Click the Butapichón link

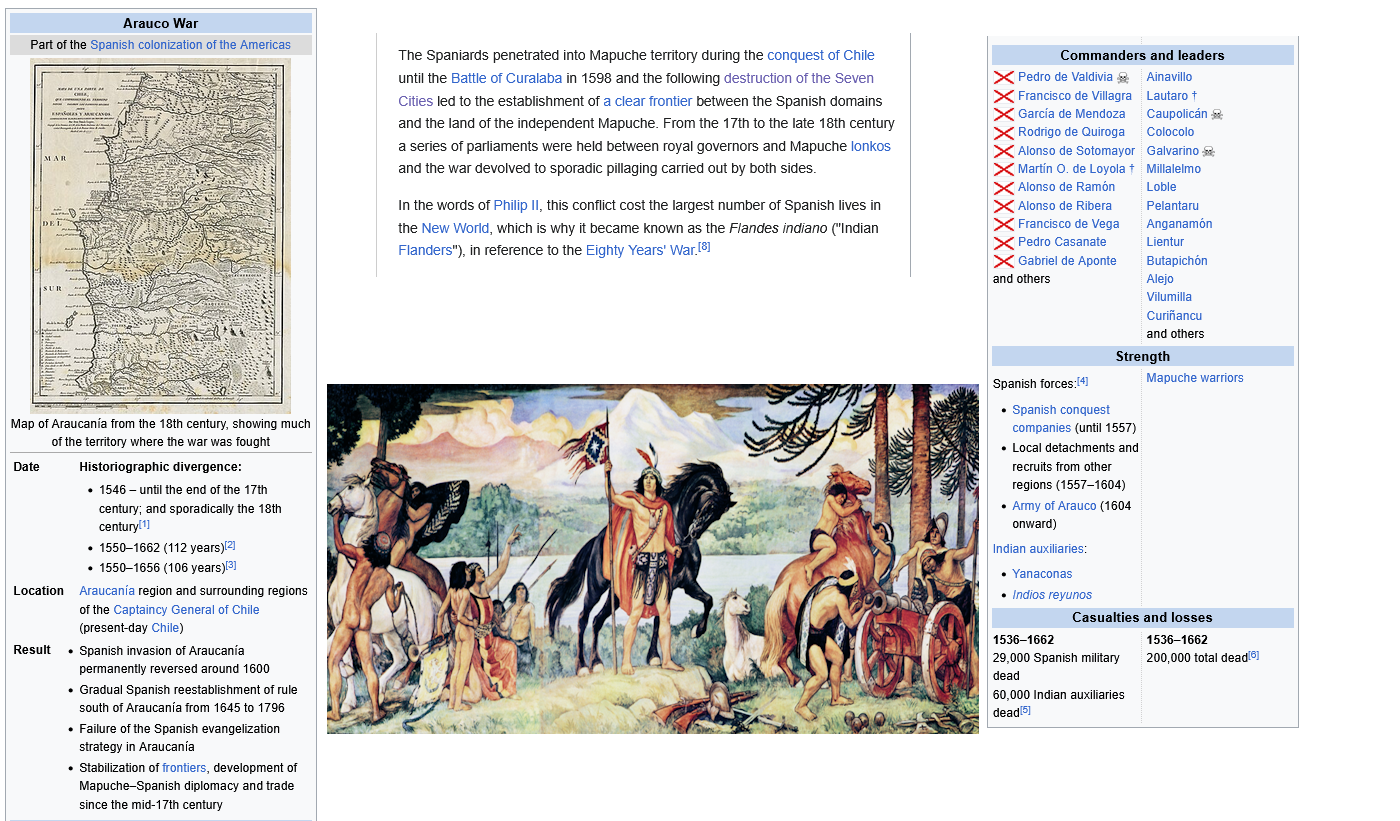(1177, 261)
